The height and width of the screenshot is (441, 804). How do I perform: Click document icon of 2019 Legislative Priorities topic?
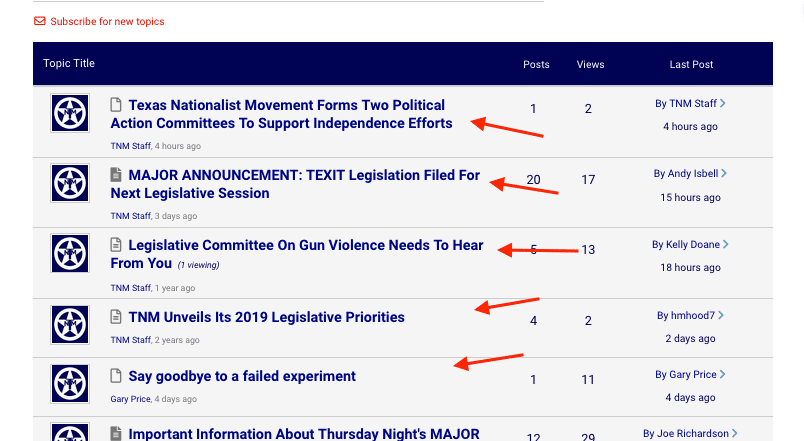click(x=116, y=317)
